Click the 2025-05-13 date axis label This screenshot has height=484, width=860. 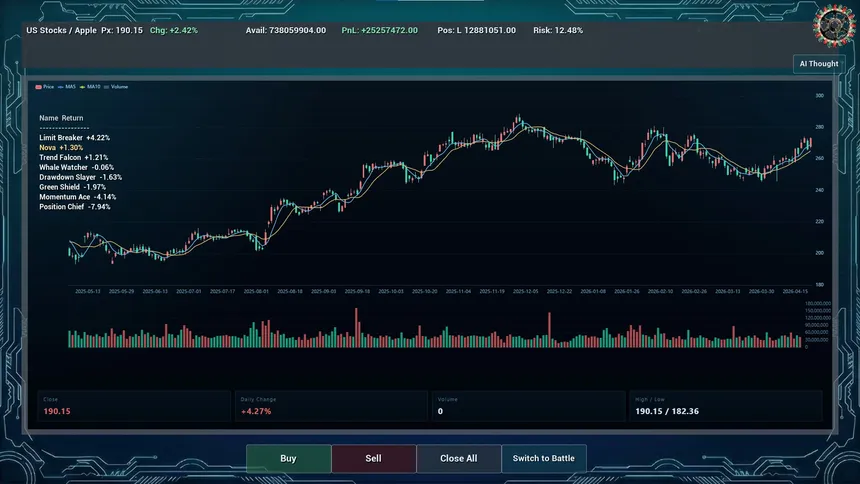click(88, 291)
